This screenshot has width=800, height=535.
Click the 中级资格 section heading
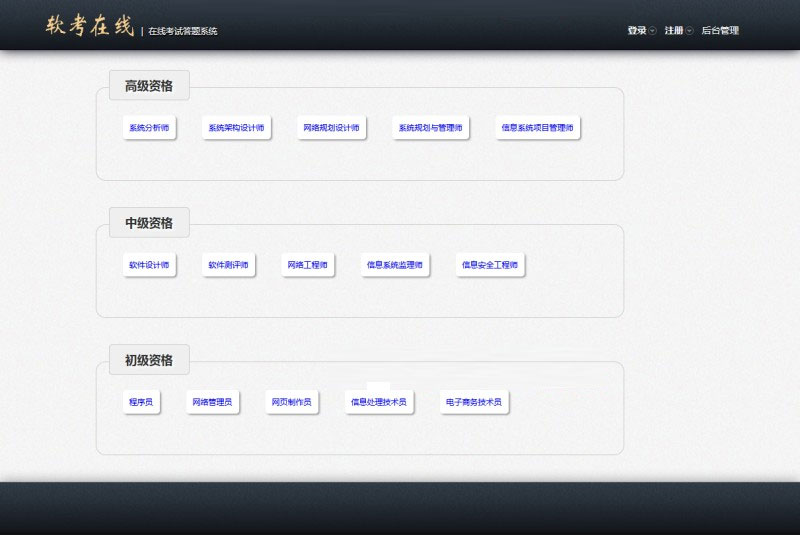point(149,223)
